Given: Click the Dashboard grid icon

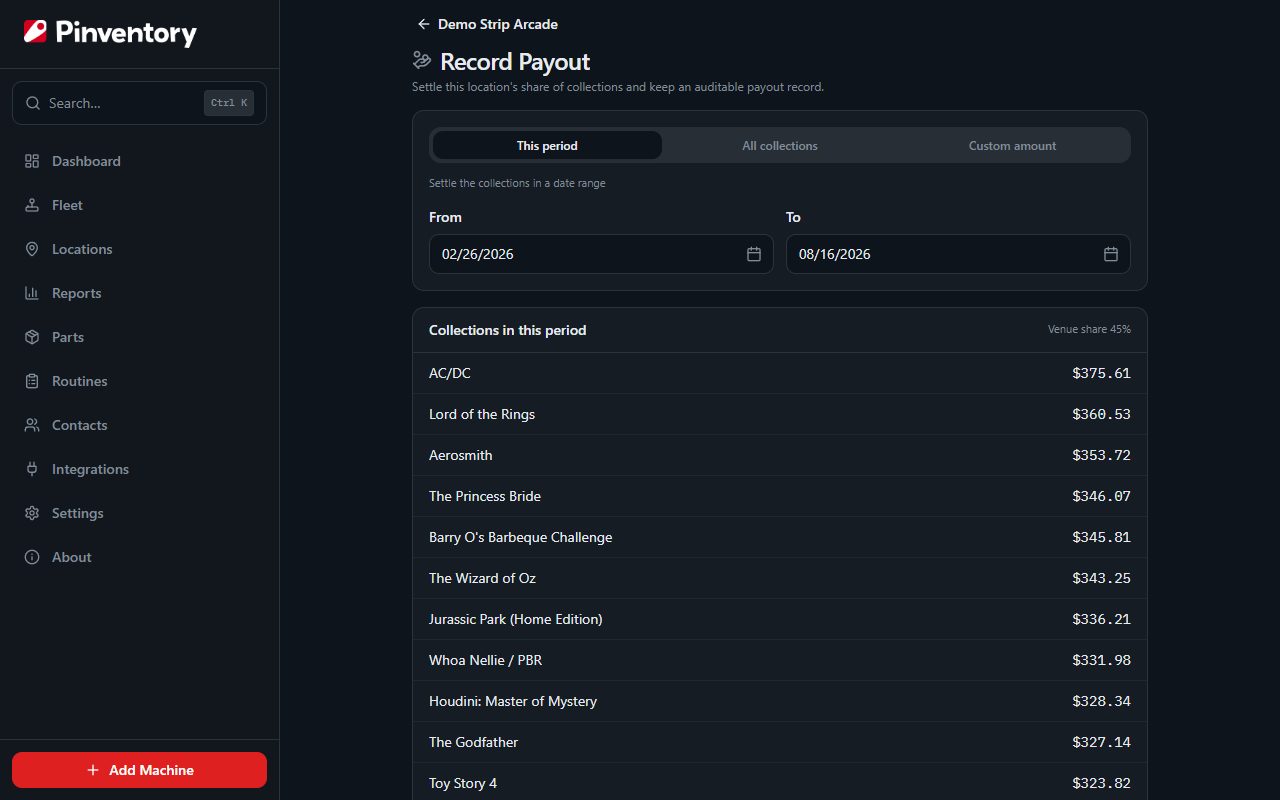Looking at the screenshot, I should pos(32,161).
